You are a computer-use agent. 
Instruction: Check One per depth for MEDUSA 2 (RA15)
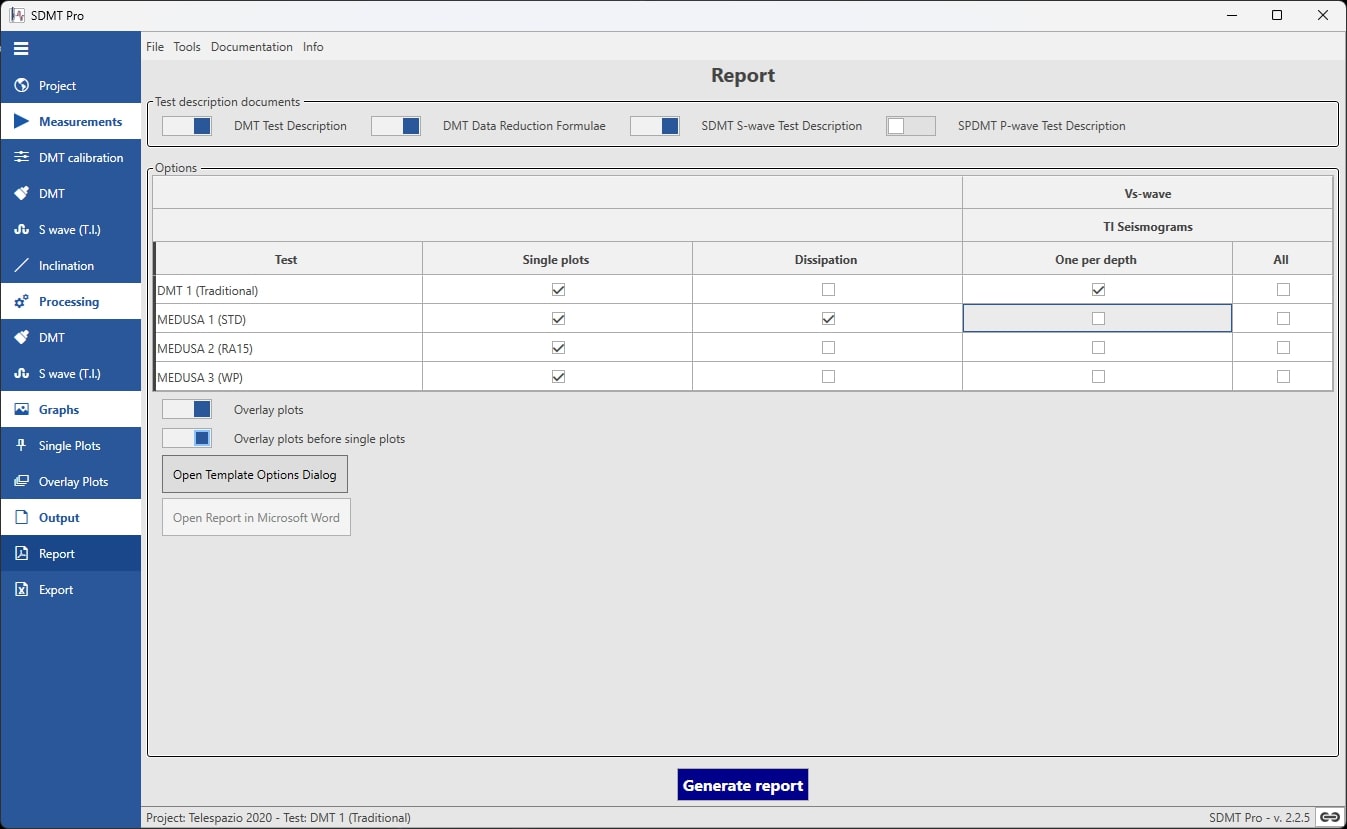[1098, 348]
